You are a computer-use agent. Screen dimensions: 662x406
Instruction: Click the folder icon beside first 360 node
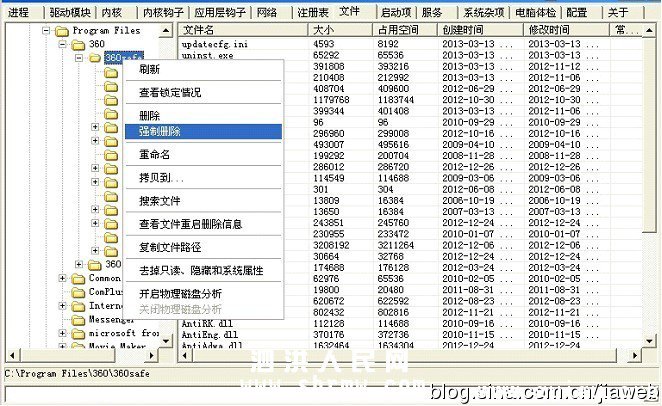(79, 44)
